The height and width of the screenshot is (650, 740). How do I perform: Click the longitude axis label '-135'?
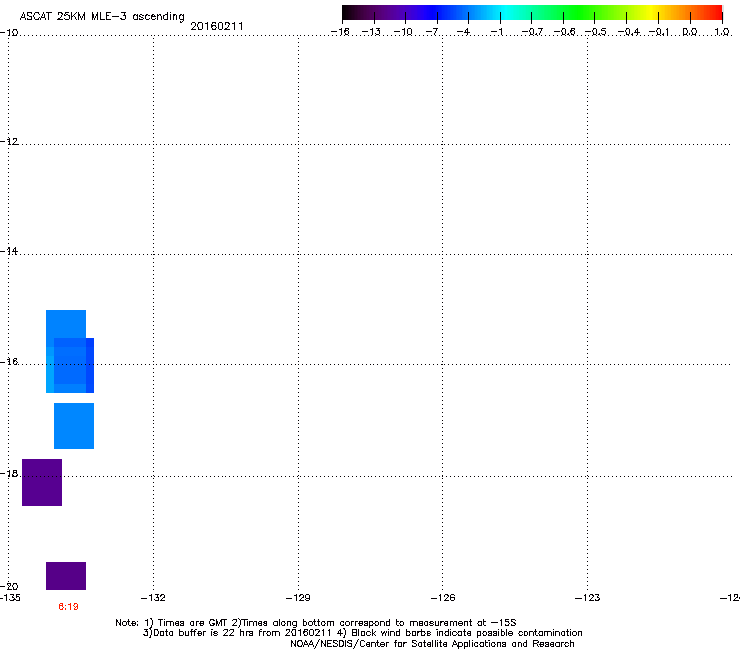click(10, 598)
